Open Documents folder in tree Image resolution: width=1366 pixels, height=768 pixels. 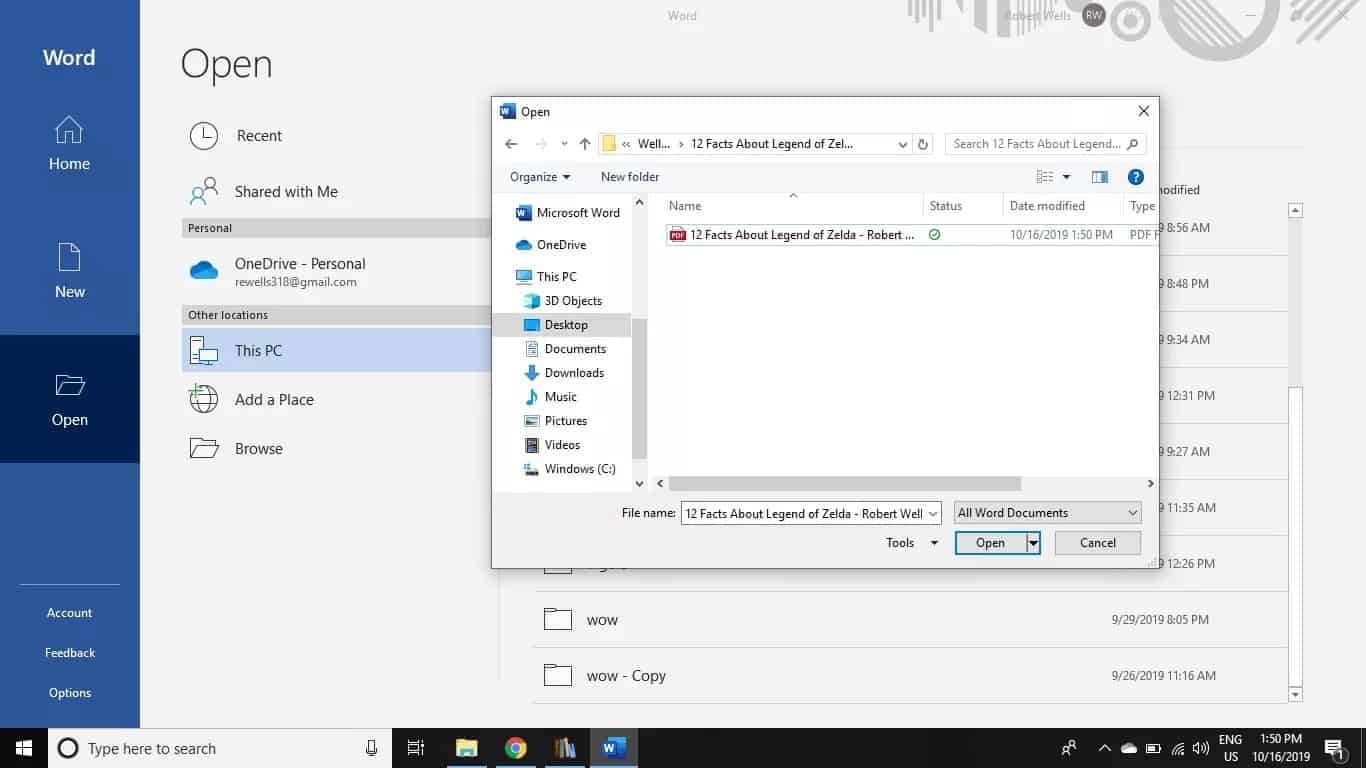pos(565,349)
